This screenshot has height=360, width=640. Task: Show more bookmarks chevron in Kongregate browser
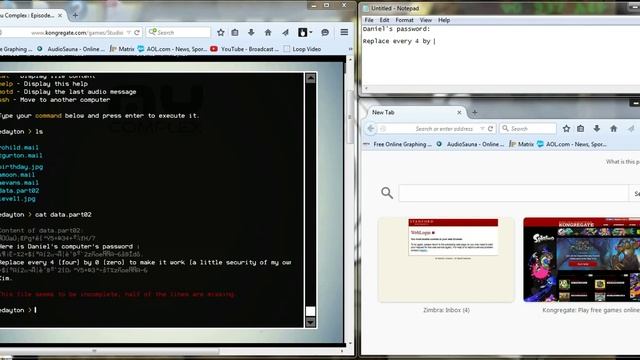pos(350,49)
